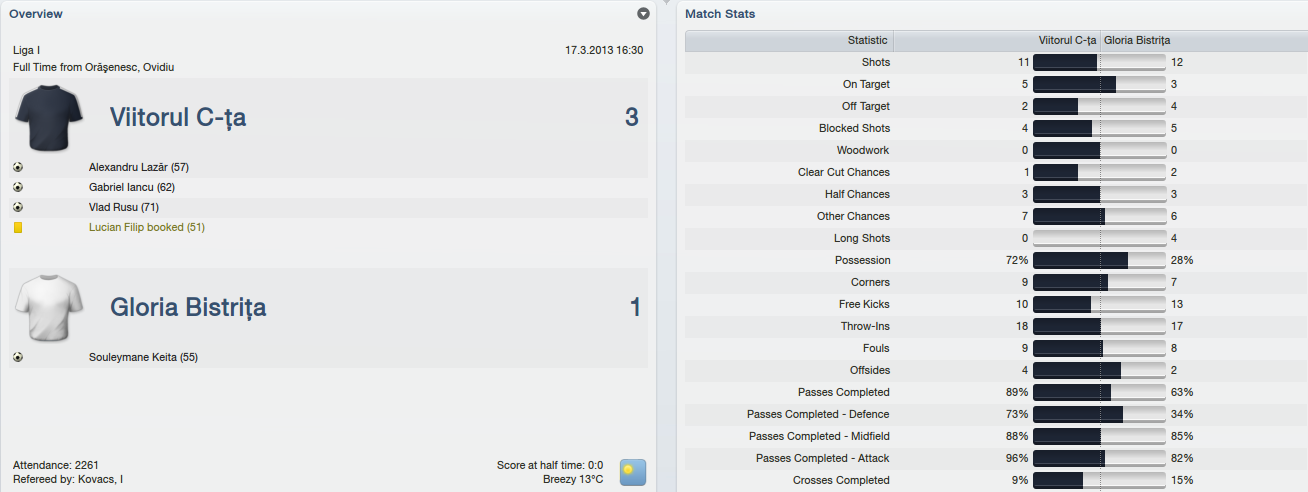
Task: Click the Gloria Bistrița column header
Action: [1203, 41]
